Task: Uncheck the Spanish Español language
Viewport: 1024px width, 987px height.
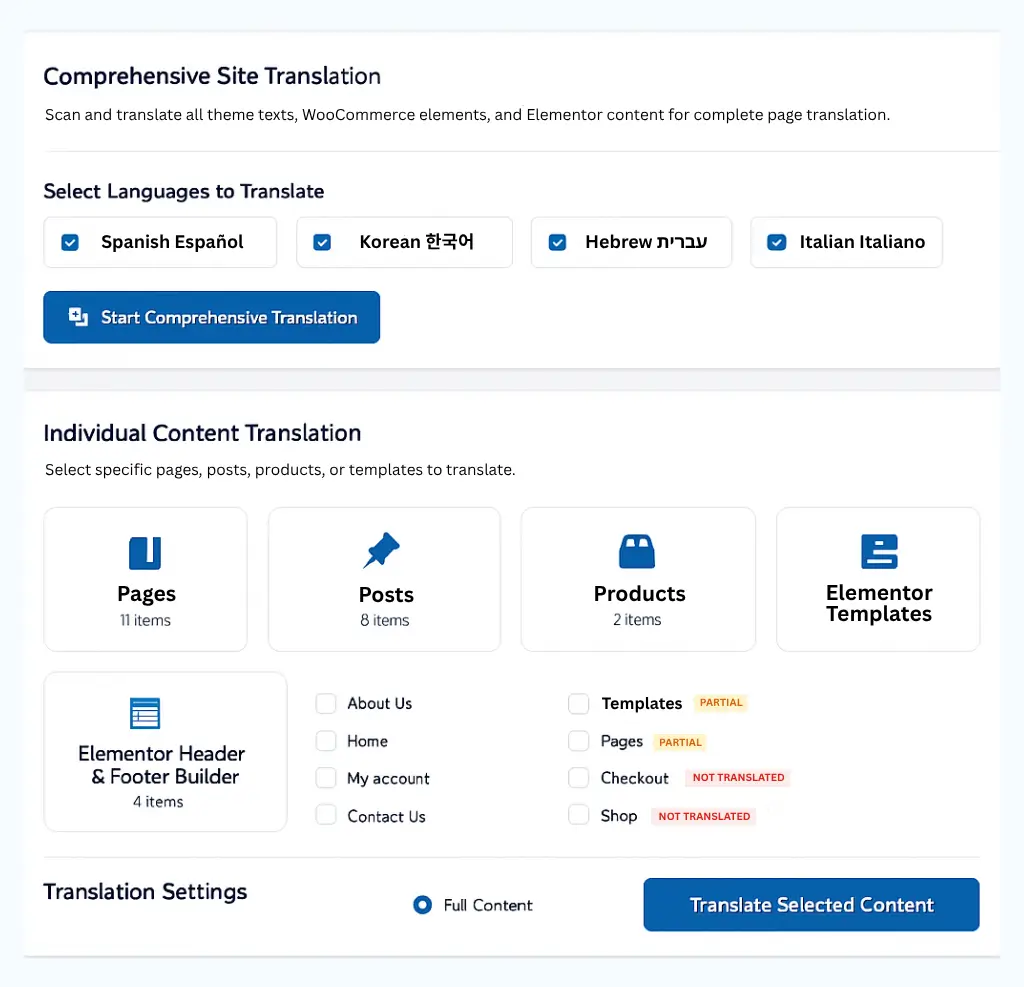Action: (70, 242)
